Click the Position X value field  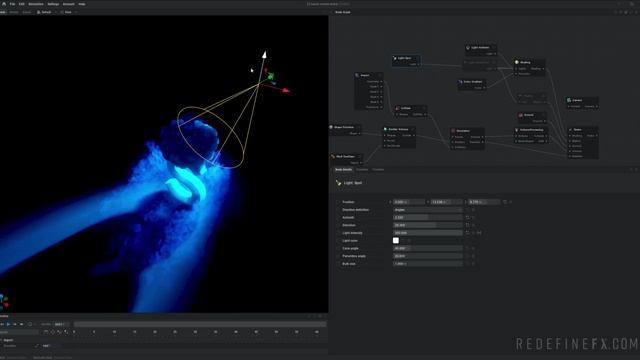click(x=409, y=202)
